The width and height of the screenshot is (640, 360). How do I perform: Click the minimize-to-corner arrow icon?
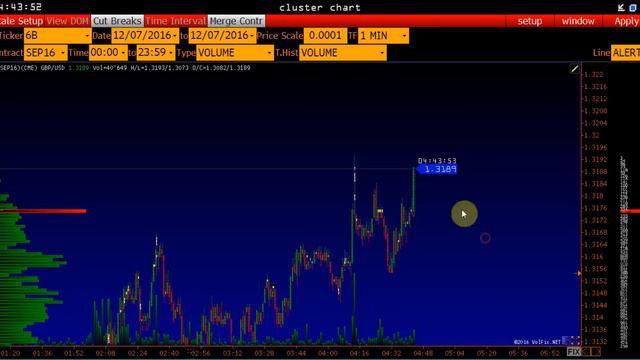coord(621,7)
